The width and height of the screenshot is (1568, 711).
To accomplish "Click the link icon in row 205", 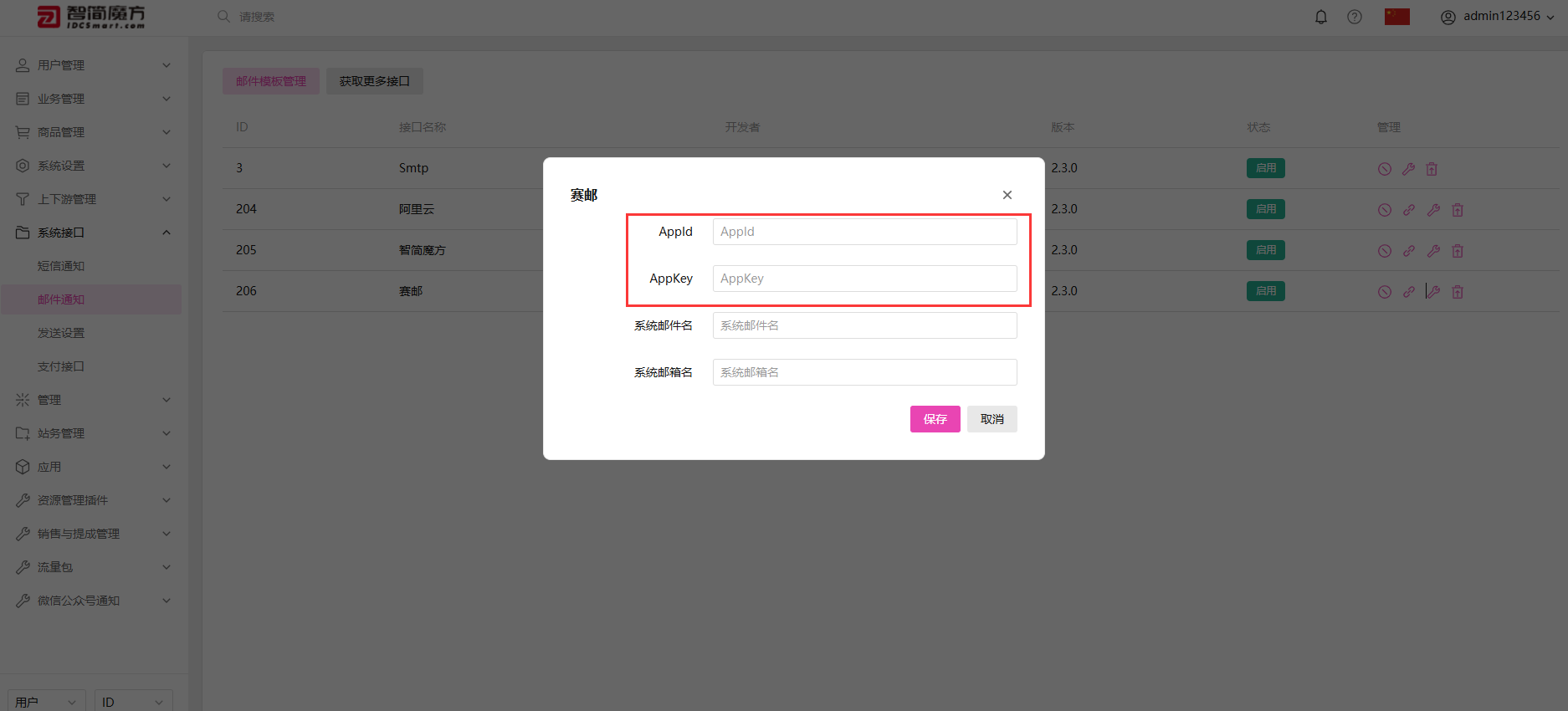I will point(1409,251).
